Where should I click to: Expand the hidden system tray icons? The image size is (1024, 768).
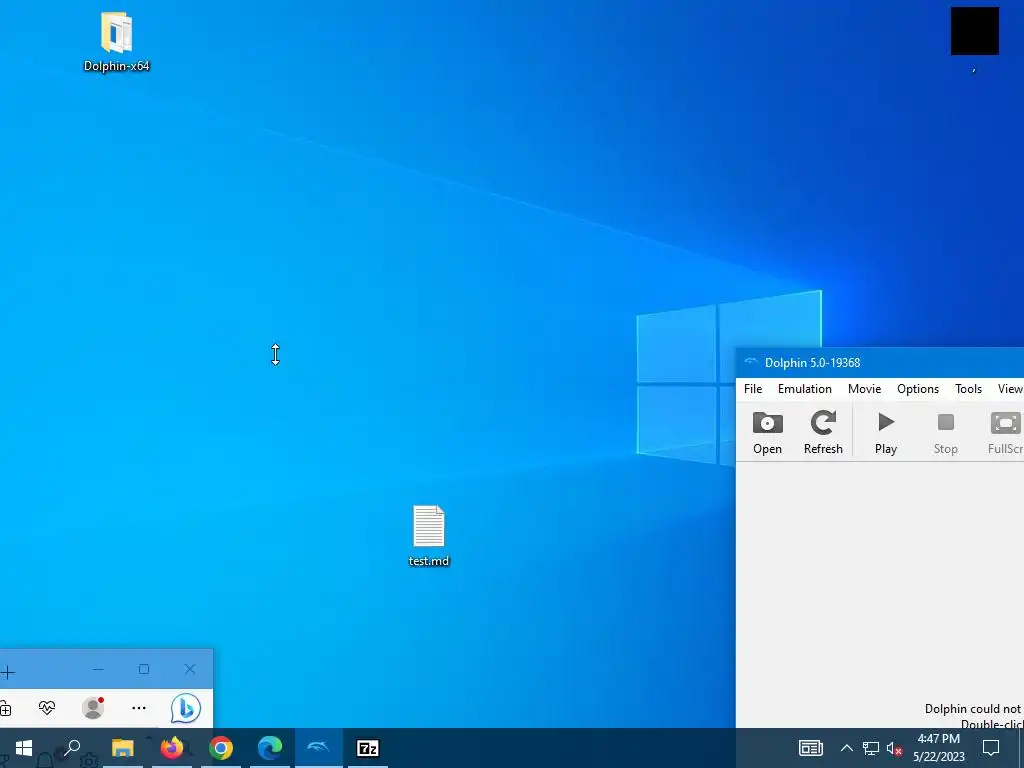pyautogui.click(x=846, y=748)
